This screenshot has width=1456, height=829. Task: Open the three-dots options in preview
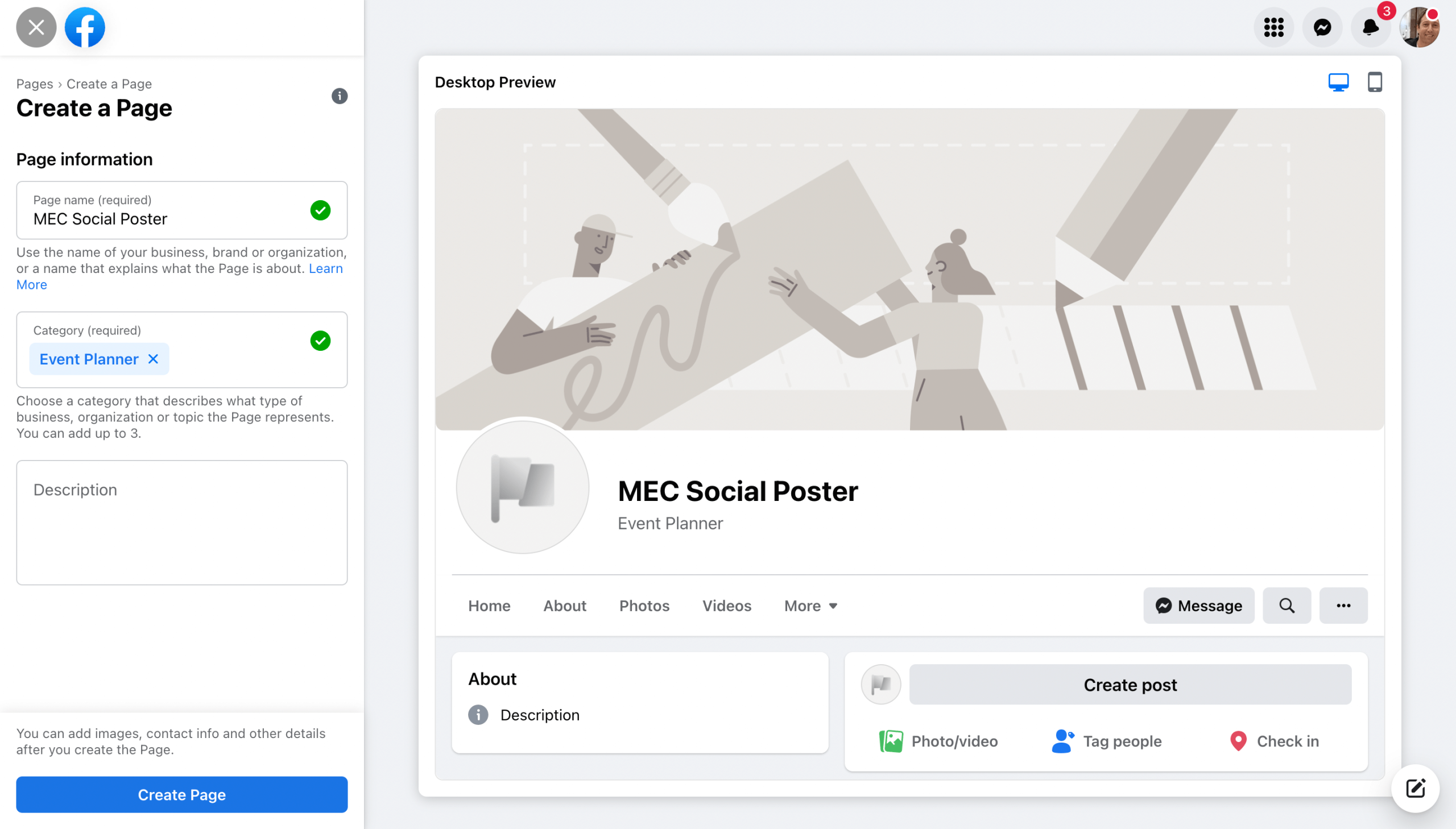point(1343,606)
